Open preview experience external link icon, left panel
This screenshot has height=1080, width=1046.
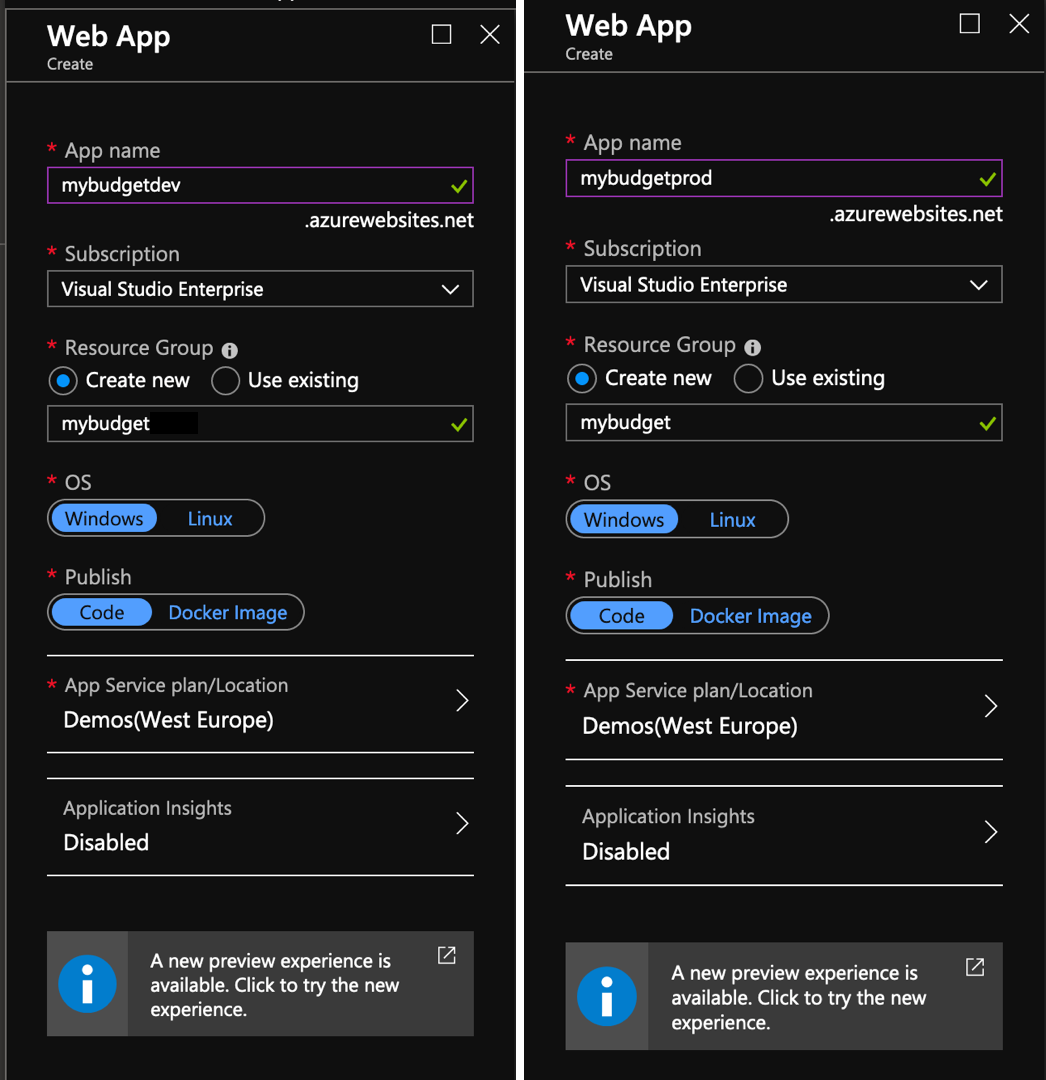coord(447,955)
